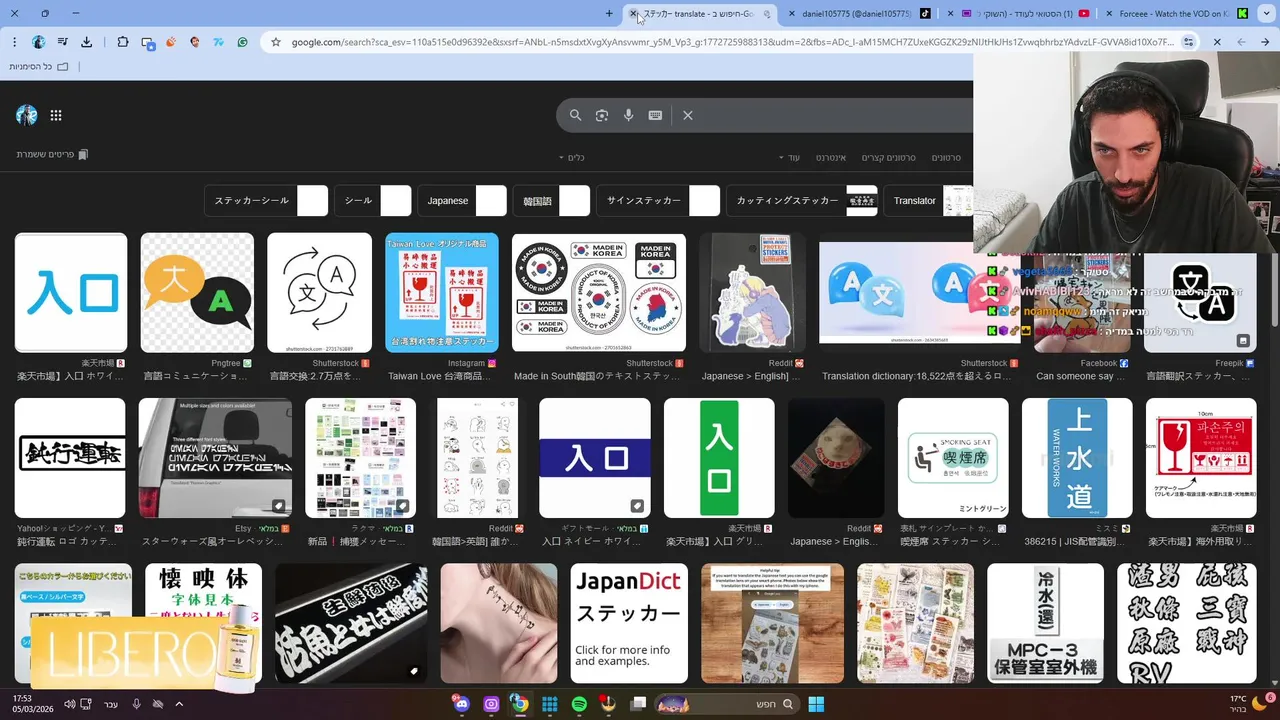
Task: Switch to אינטרנט web tab
Action: coord(831,158)
